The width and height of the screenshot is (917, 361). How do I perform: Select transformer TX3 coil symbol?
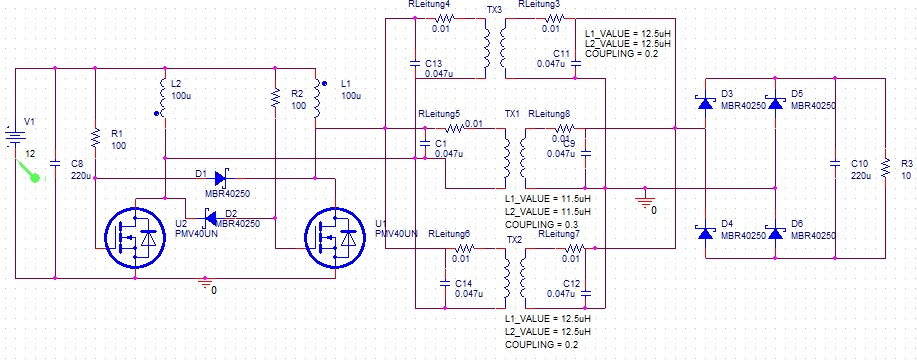pyautogui.click(x=495, y=49)
